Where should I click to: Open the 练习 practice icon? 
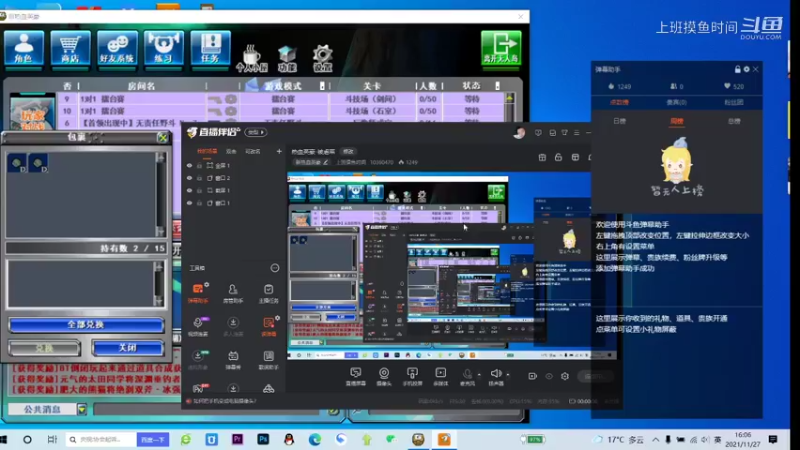click(x=163, y=48)
